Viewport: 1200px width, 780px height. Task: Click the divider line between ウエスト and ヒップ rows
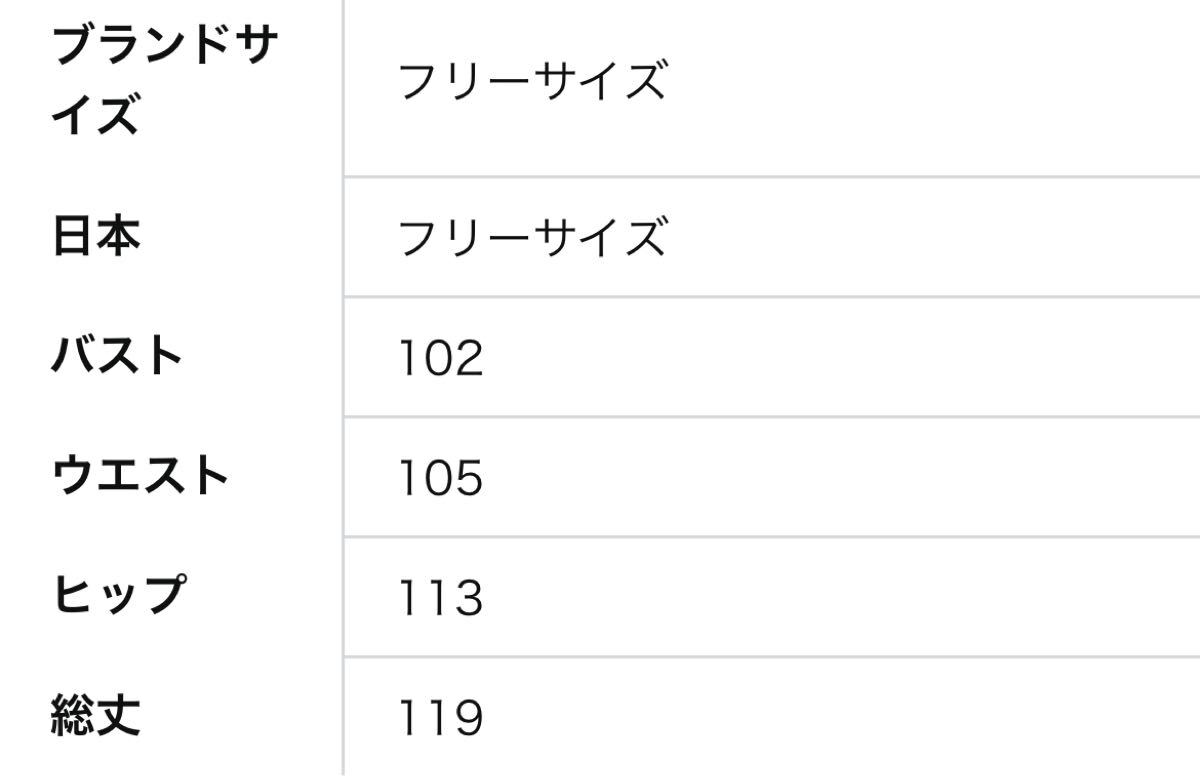[771, 537]
